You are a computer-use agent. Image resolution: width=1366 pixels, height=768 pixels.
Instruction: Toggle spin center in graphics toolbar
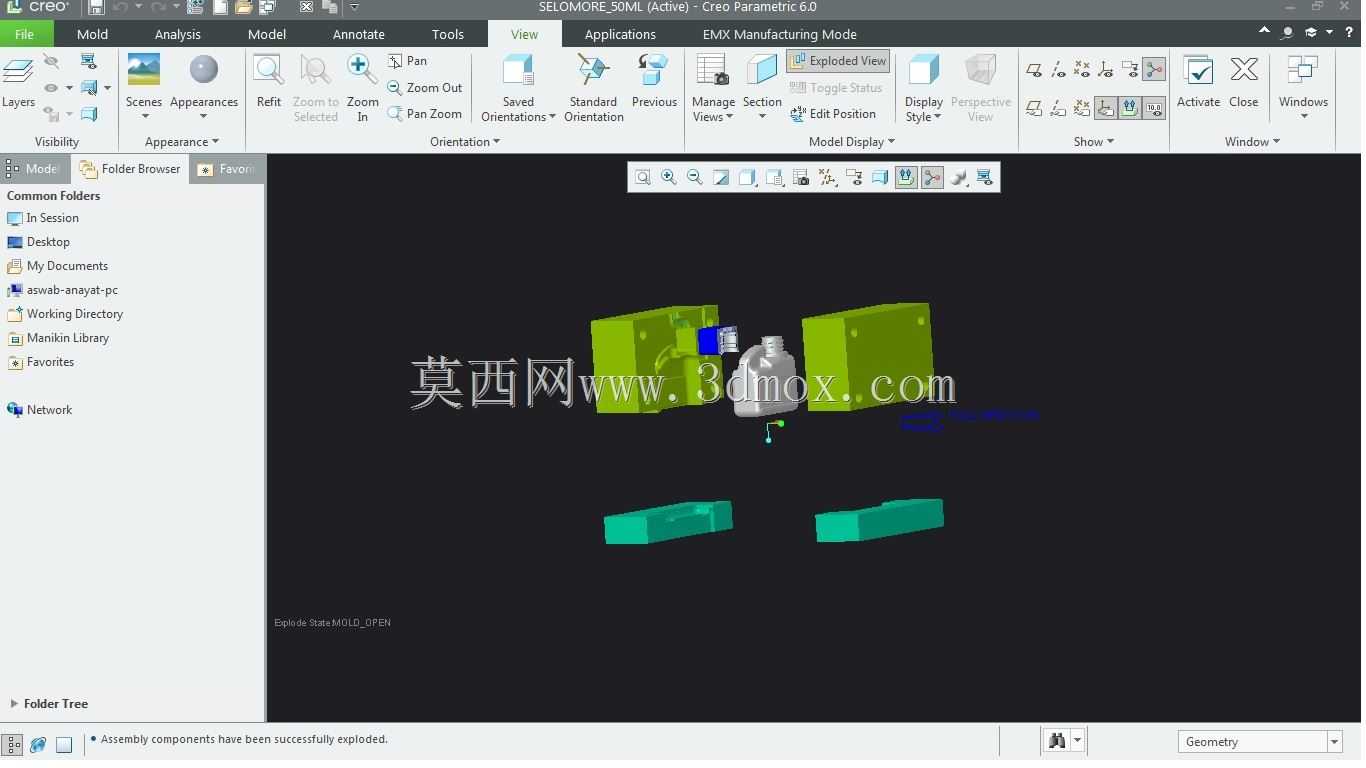(932, 177)
